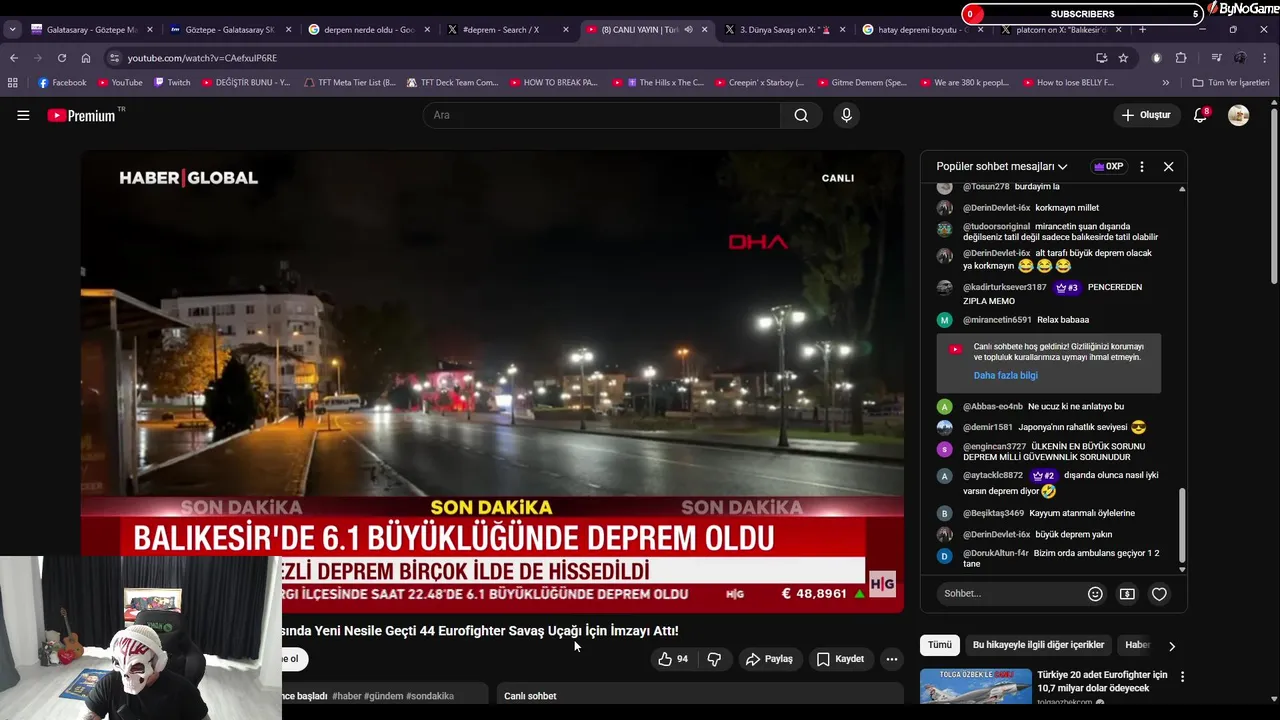
Task: Open the 0XP chat points badge
Action: click(1109, 167)
